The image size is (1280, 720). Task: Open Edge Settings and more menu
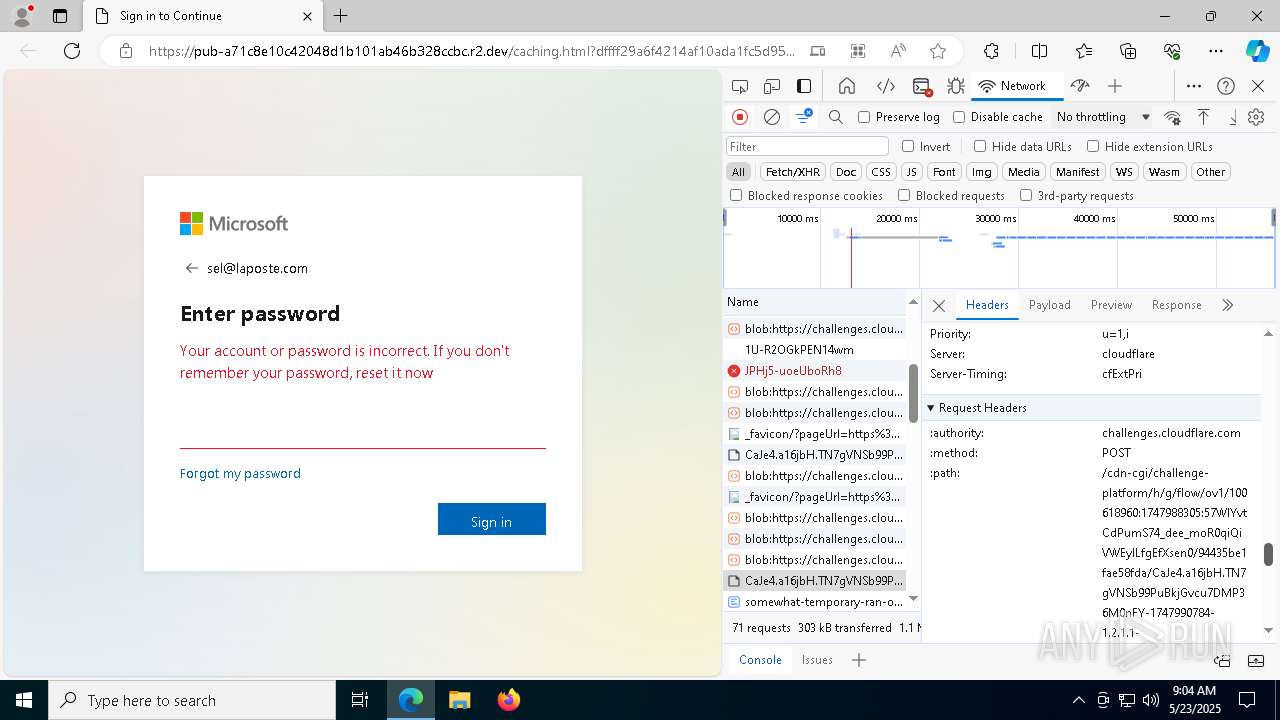(1216, 51)
